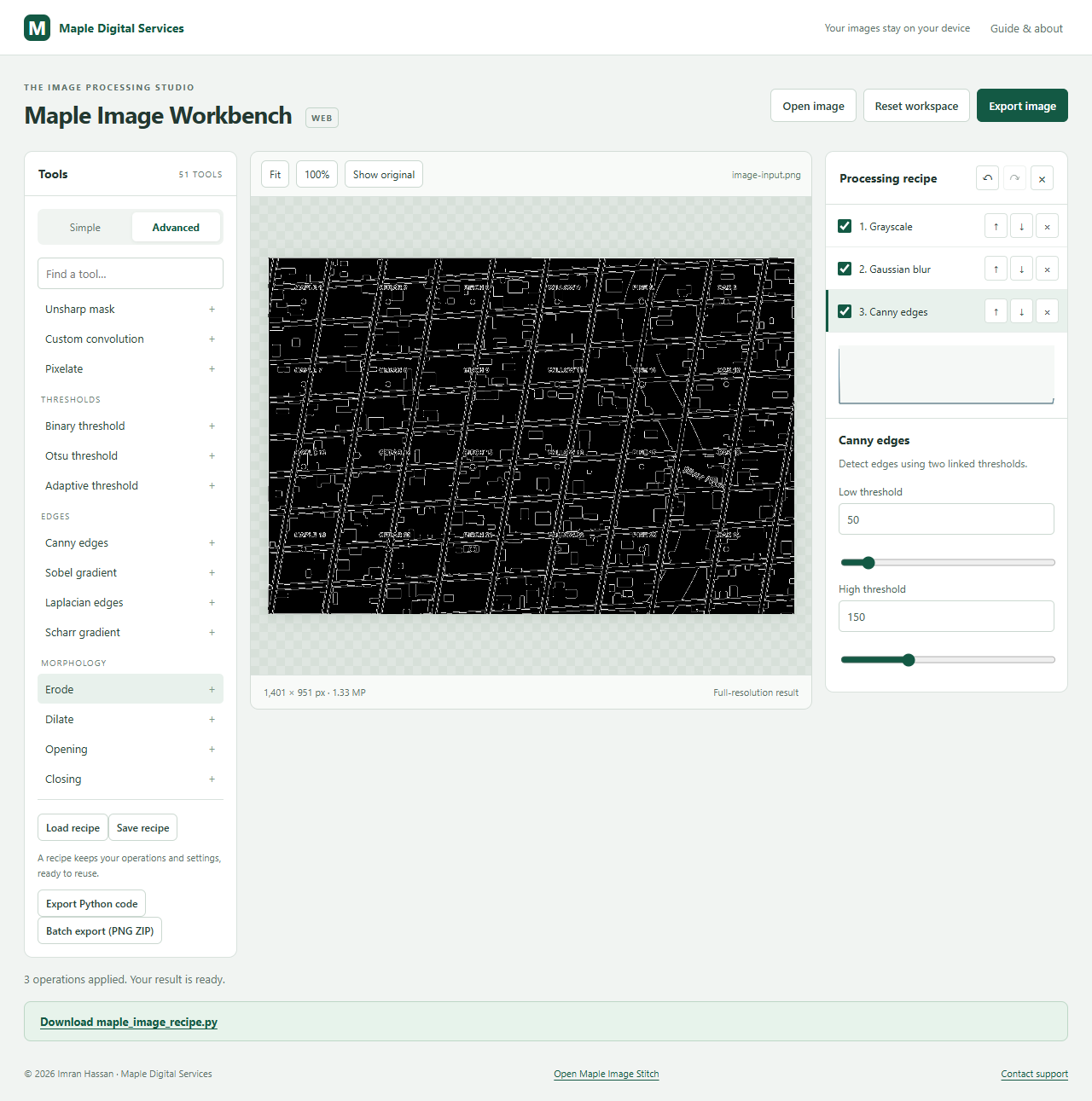Move Canny edges step down
The width and height of the screenshot is (1092, 1101).
point(1021,311)
